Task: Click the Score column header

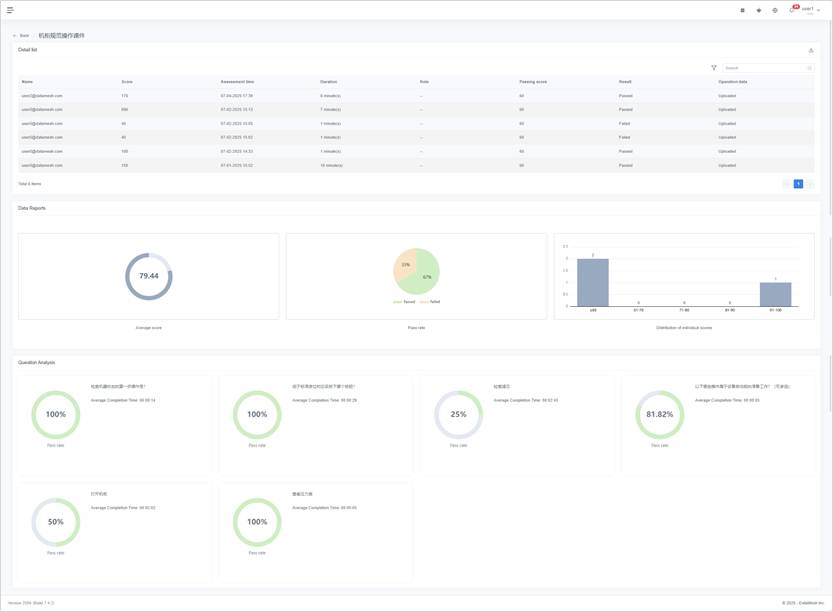Action: tap(127, 82)
